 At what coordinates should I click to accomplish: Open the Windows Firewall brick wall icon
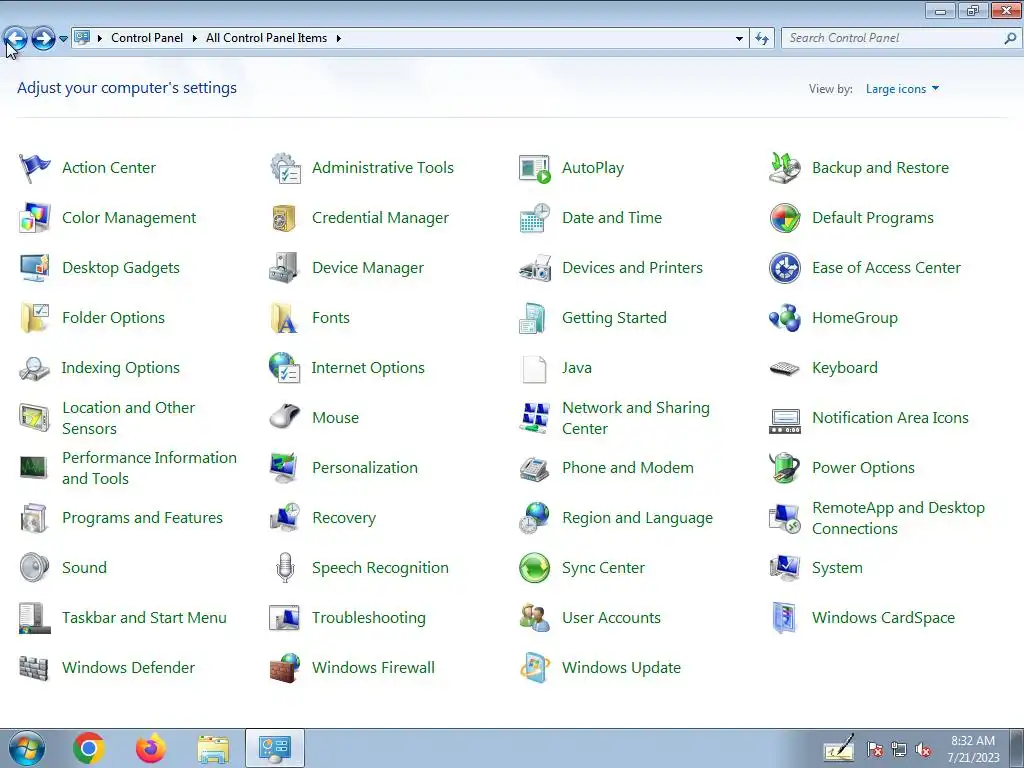[x=284, y=668]
